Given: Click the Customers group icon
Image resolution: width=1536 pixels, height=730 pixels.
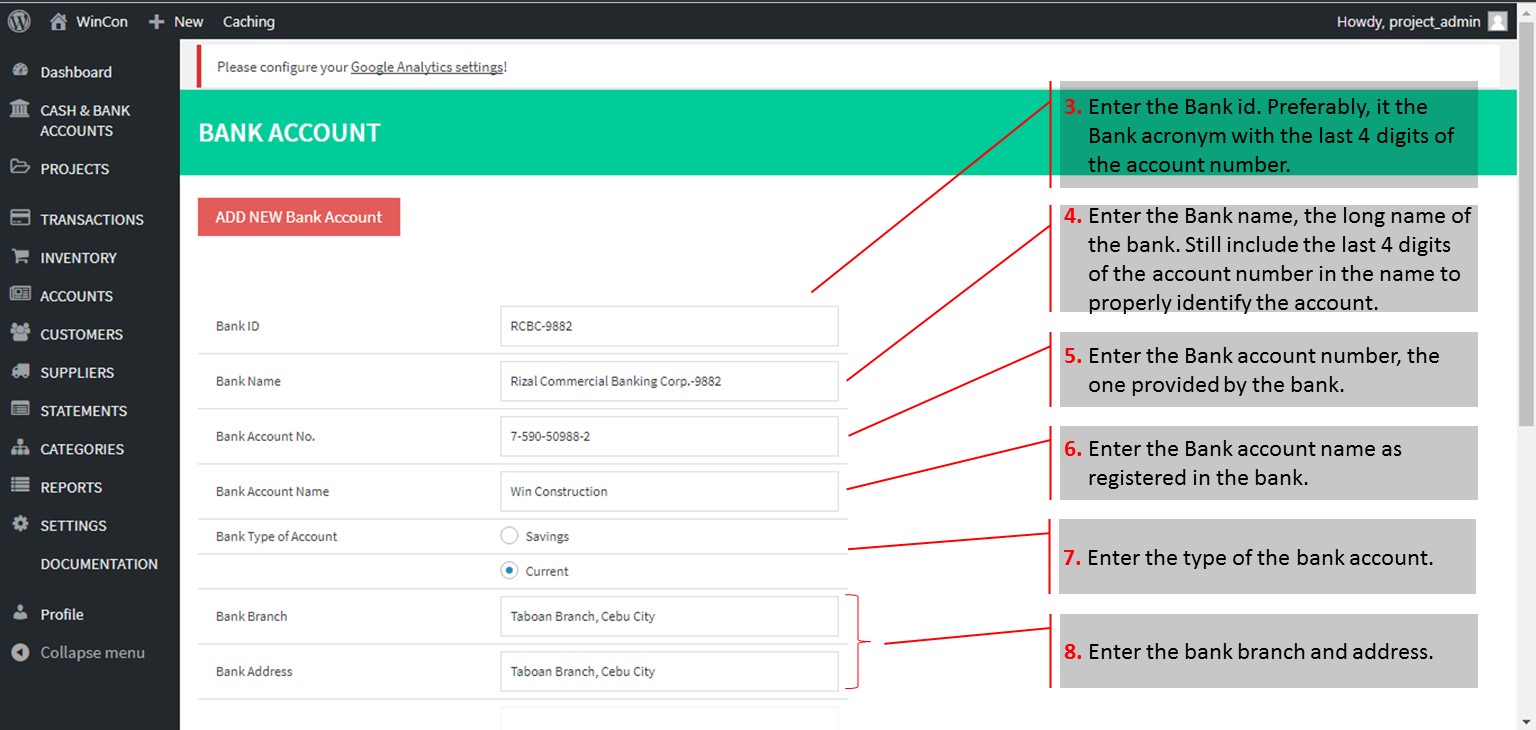Looking at the screenshot, I should [19, 333].
